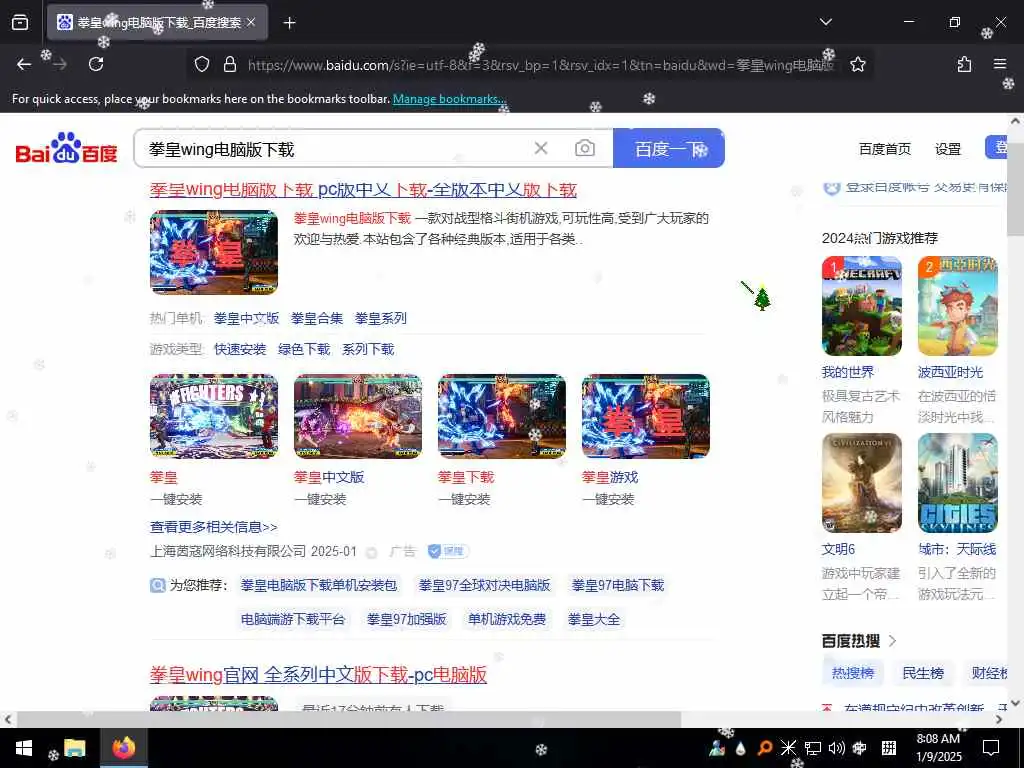1024x768 pixels.
Task: Open the Firefox application menu
Action: (x=1000, y=64)
